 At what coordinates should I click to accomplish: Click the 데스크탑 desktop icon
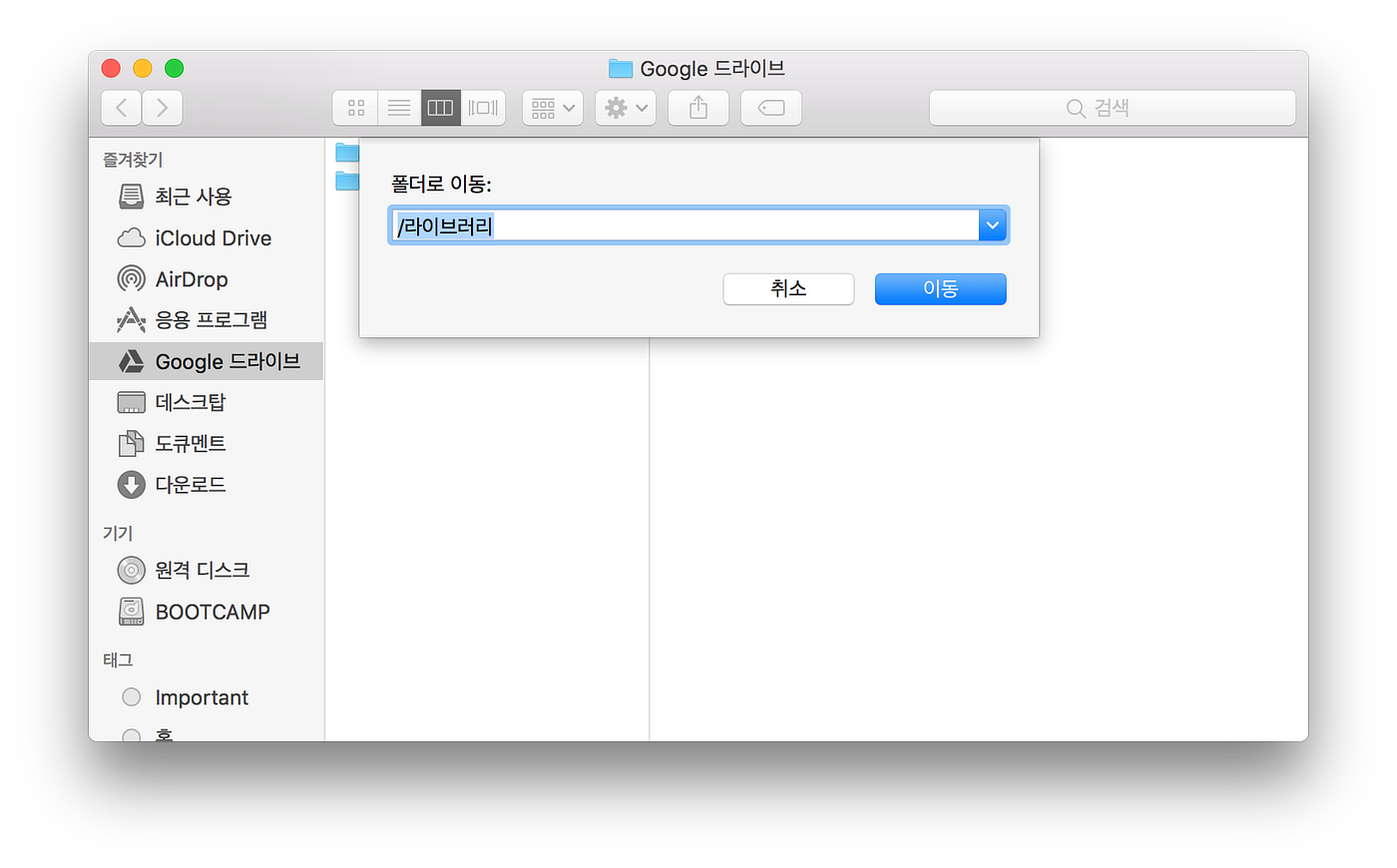pyautogui.click(x=131, y=402)
